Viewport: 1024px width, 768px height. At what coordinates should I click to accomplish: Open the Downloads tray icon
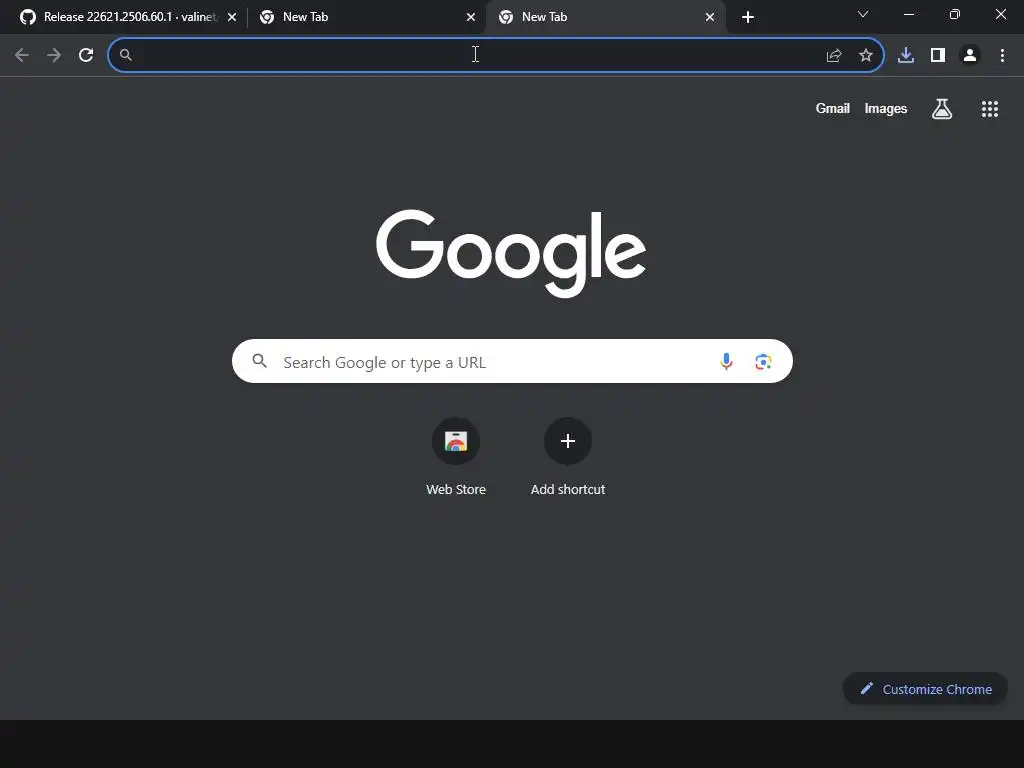(x=906, y=56)
